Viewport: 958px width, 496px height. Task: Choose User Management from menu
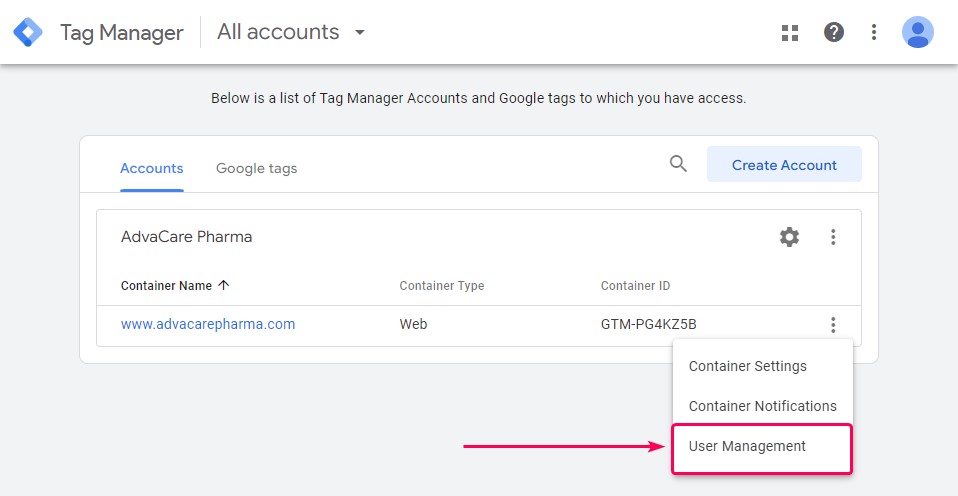762,449
